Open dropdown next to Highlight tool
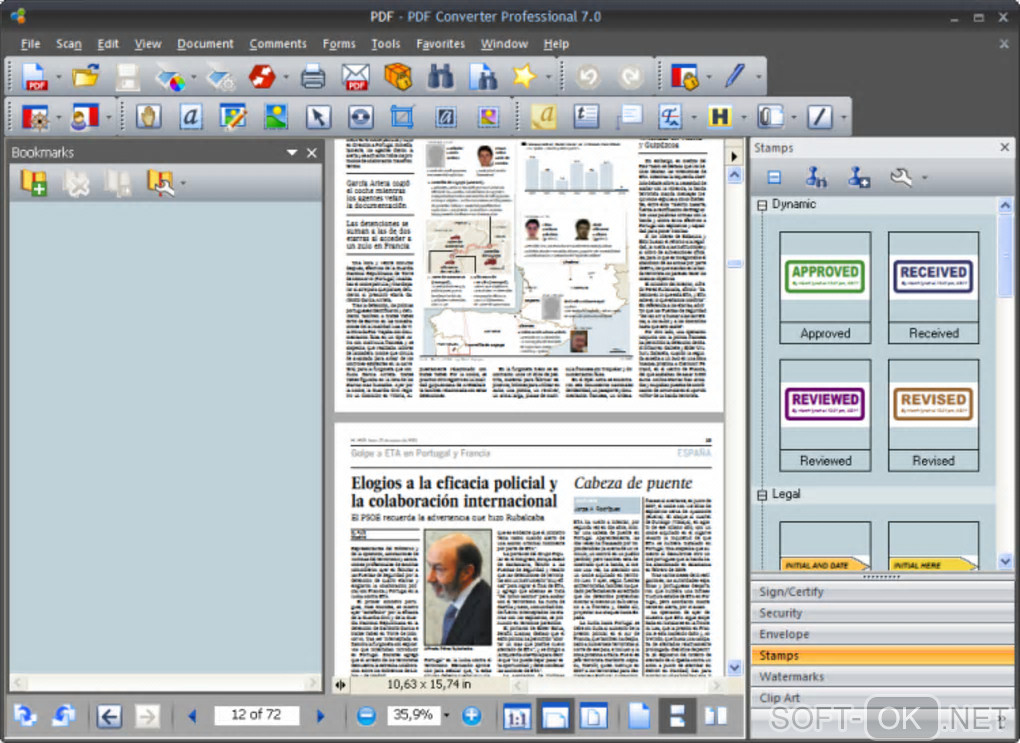The height and width of the screenshot is (743, 1020). (744, 118)
